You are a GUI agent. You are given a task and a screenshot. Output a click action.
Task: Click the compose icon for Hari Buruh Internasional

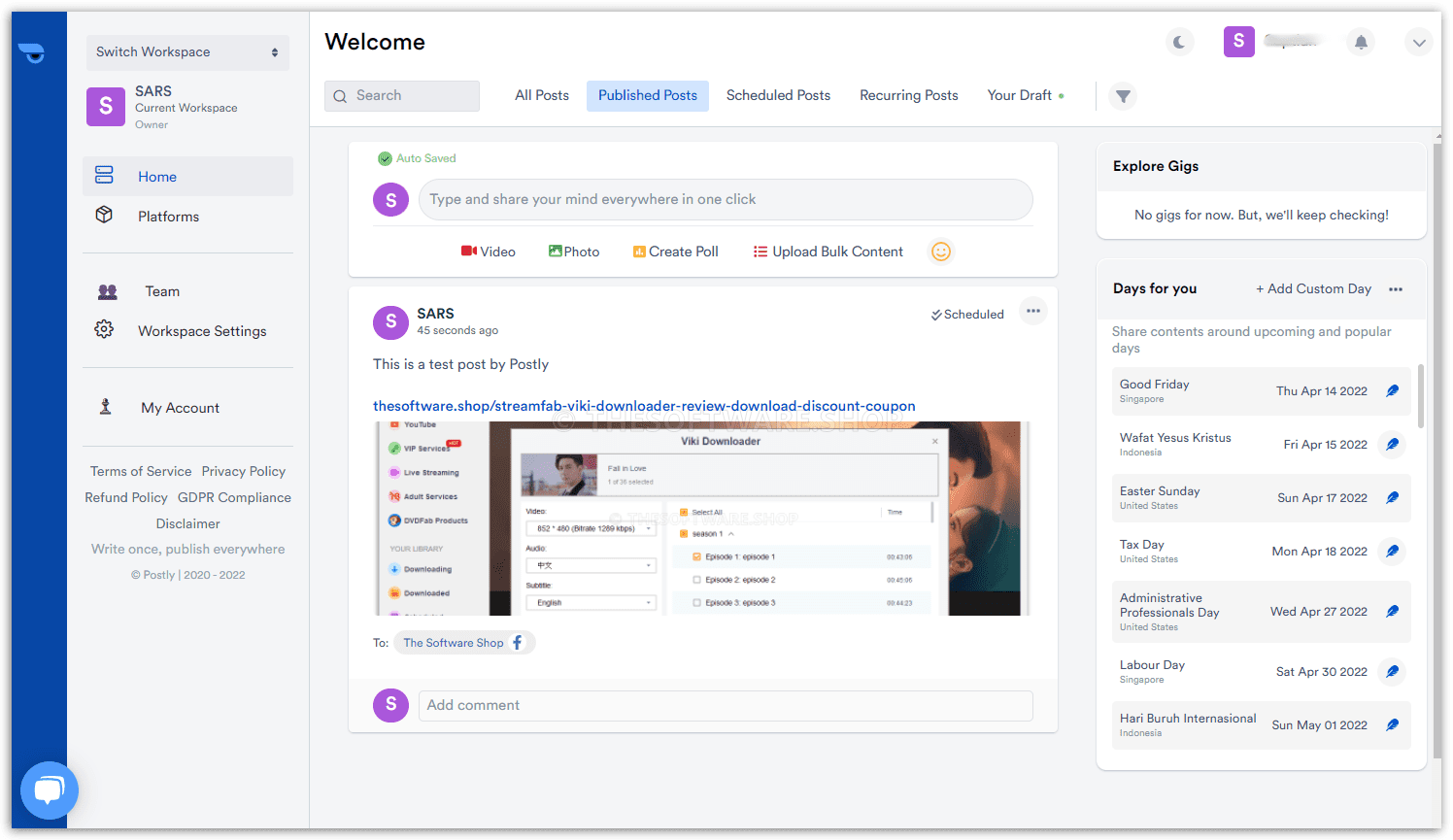coord(1392,725)
